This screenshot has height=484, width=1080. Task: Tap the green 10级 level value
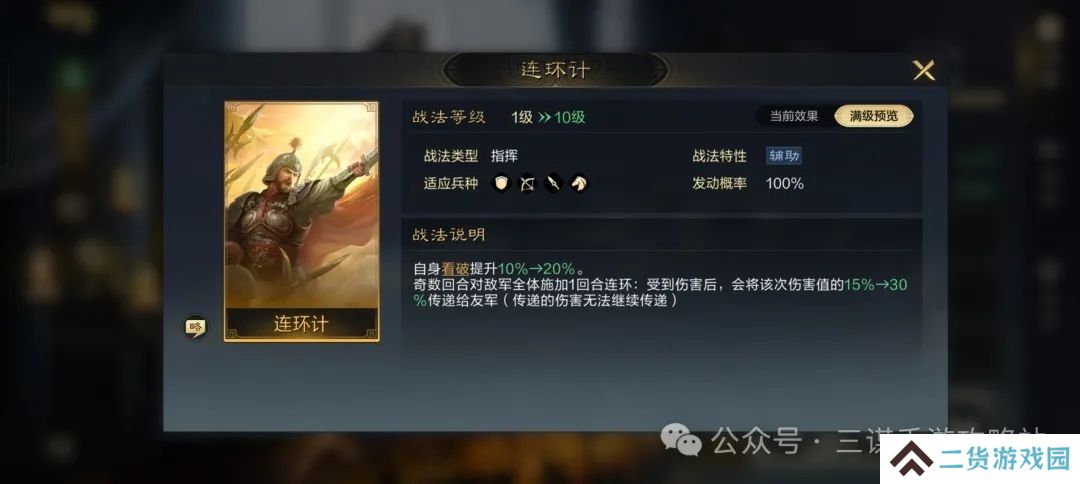(570, 117)
